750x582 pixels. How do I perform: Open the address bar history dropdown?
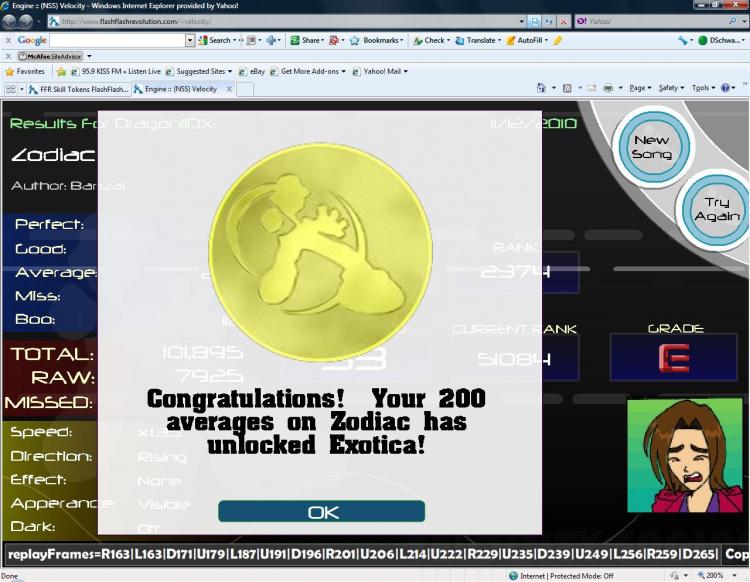click(521, 22)
